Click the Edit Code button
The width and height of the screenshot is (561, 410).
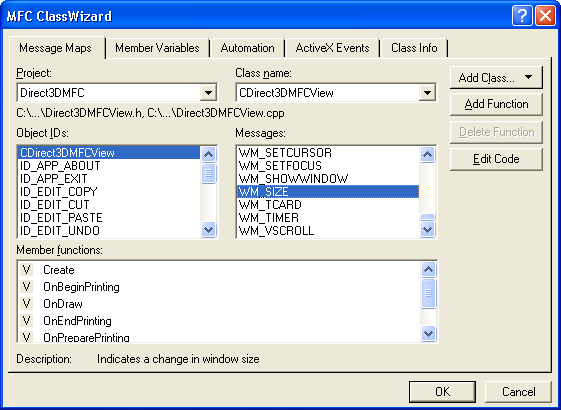click(x=496, y=159)
